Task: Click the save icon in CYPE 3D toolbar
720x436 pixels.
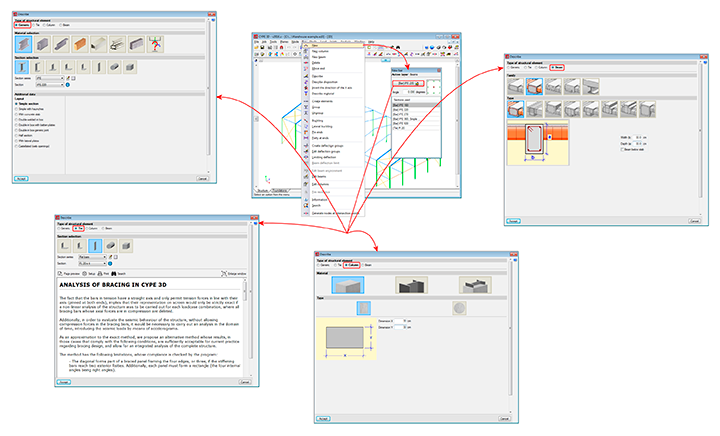Action: point(263,47)
